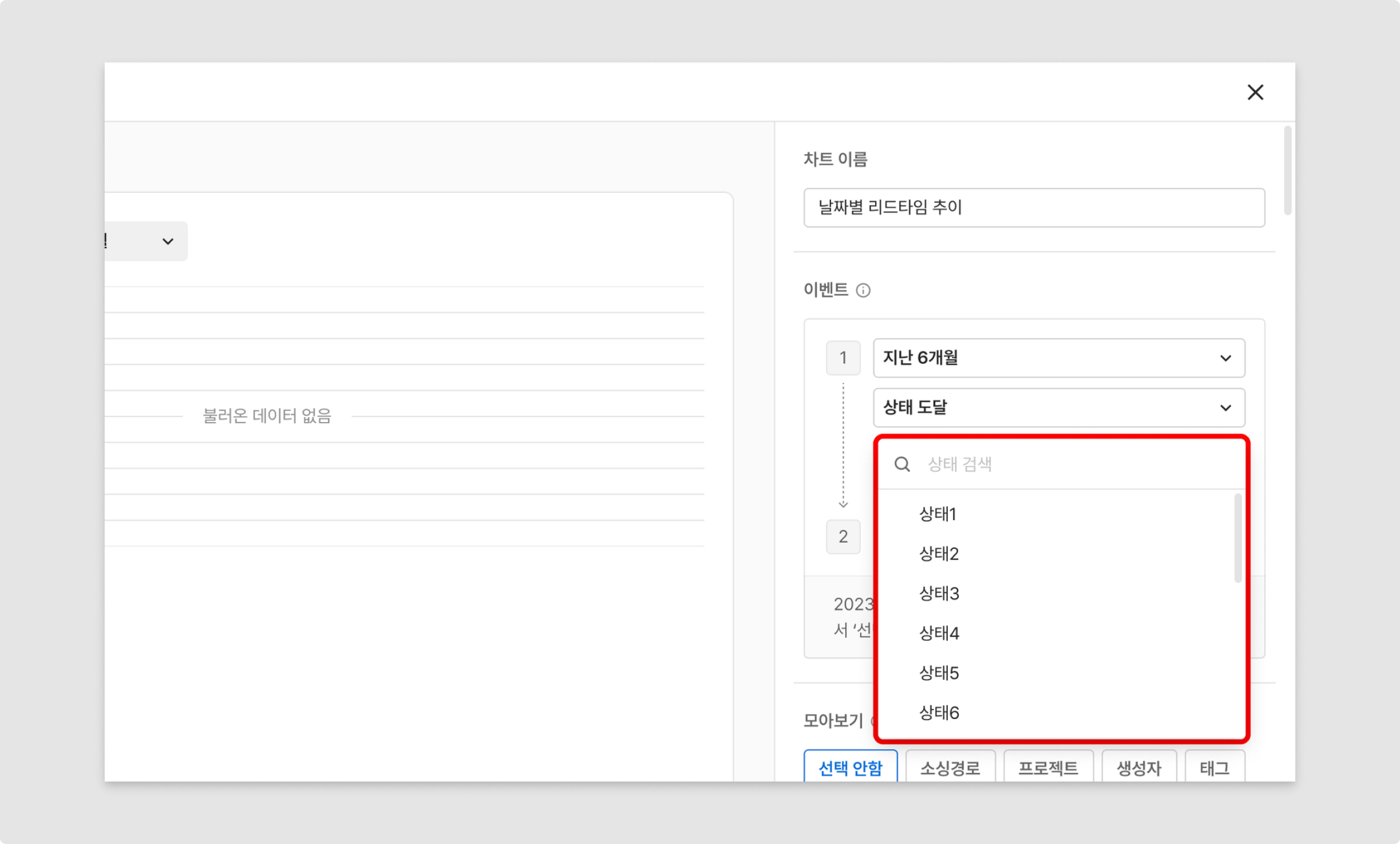Viewport: 1400px width, 844px height.
Task: Select 상태2 from the list
Action: point(939,554)
